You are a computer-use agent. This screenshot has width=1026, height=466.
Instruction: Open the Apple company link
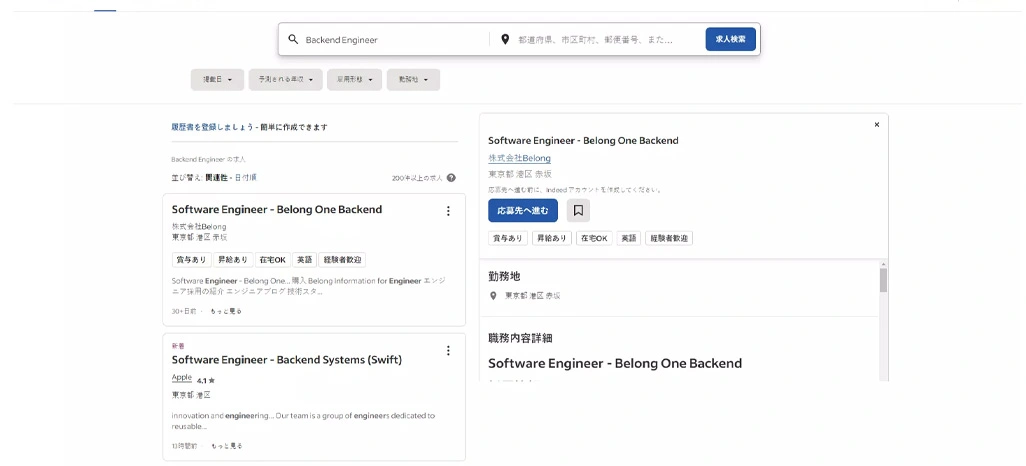pyautogui.click(x=182, y=377)
